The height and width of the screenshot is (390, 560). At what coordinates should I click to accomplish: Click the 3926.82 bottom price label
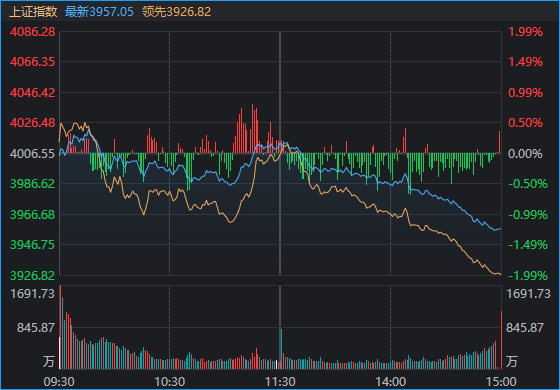click(32, 275)
